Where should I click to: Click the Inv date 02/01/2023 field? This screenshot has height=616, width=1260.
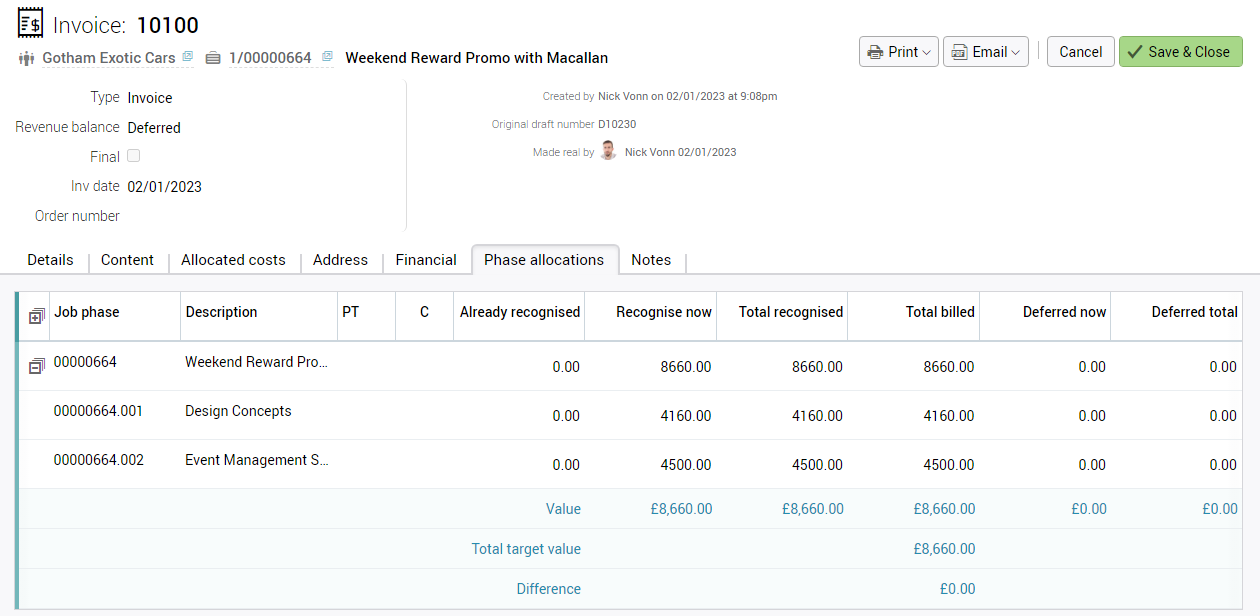coord(164,186)
